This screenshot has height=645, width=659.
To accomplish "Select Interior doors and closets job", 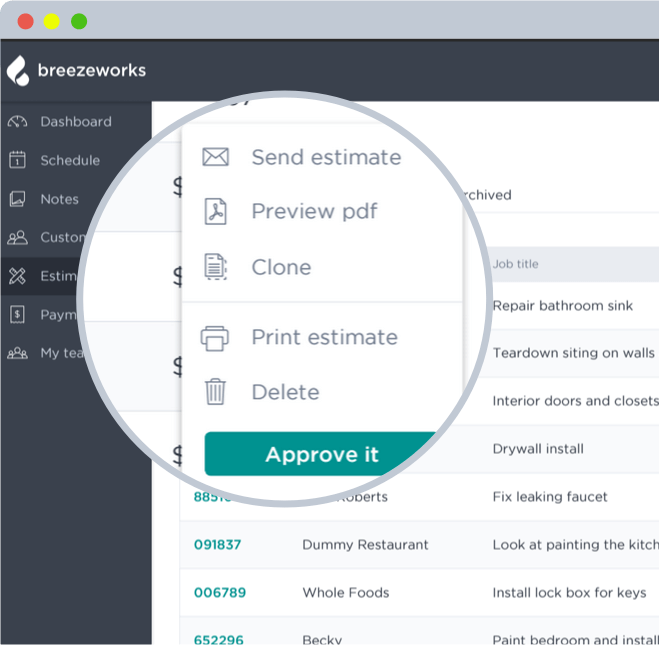I will pos(576,401).
